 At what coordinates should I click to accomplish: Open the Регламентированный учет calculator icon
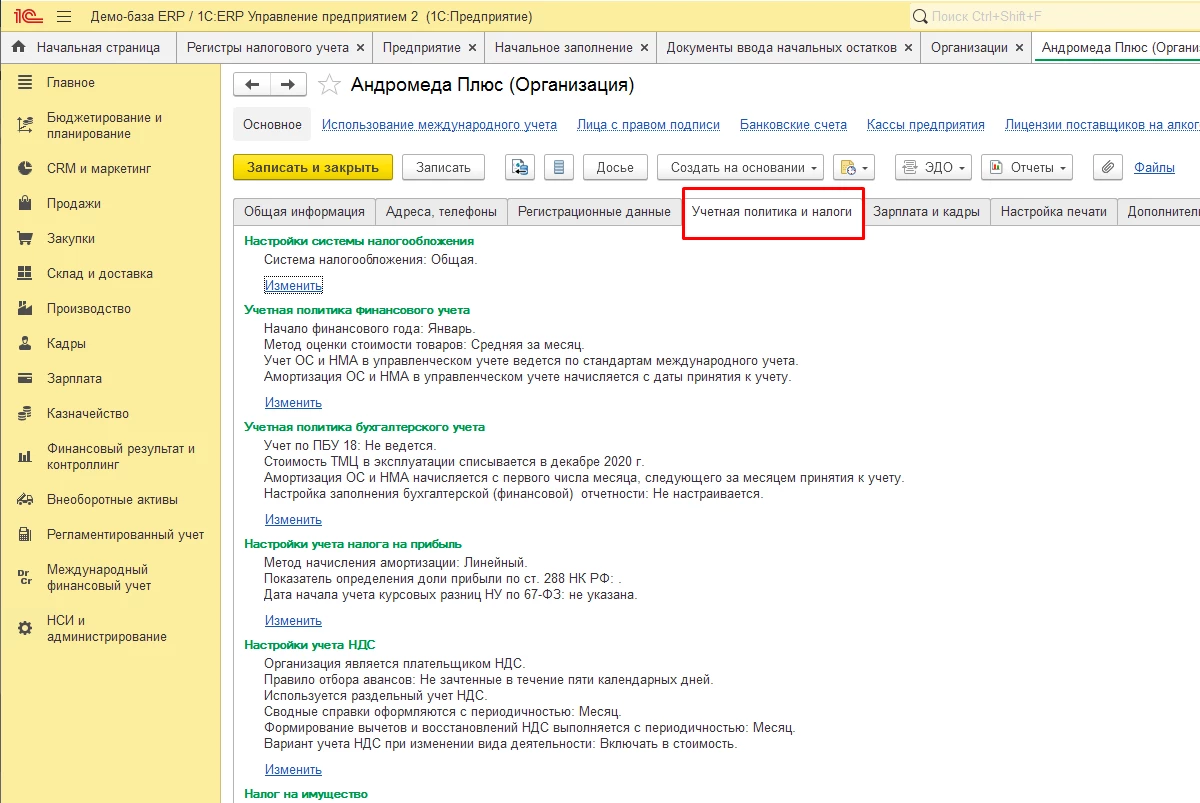(26, 535)
